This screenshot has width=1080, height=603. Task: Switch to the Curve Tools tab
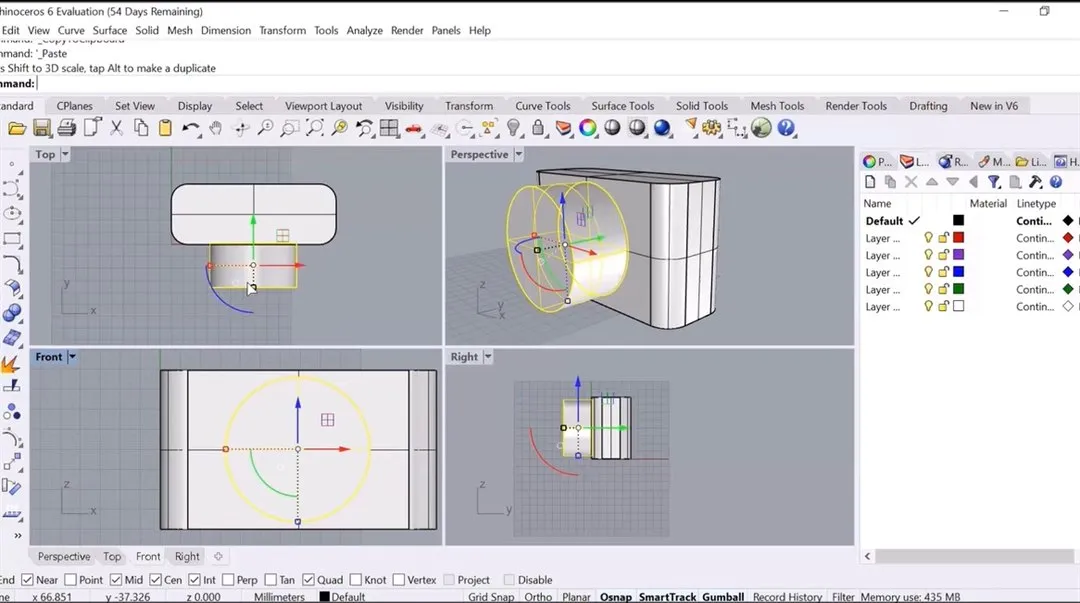tap(543, 105)
